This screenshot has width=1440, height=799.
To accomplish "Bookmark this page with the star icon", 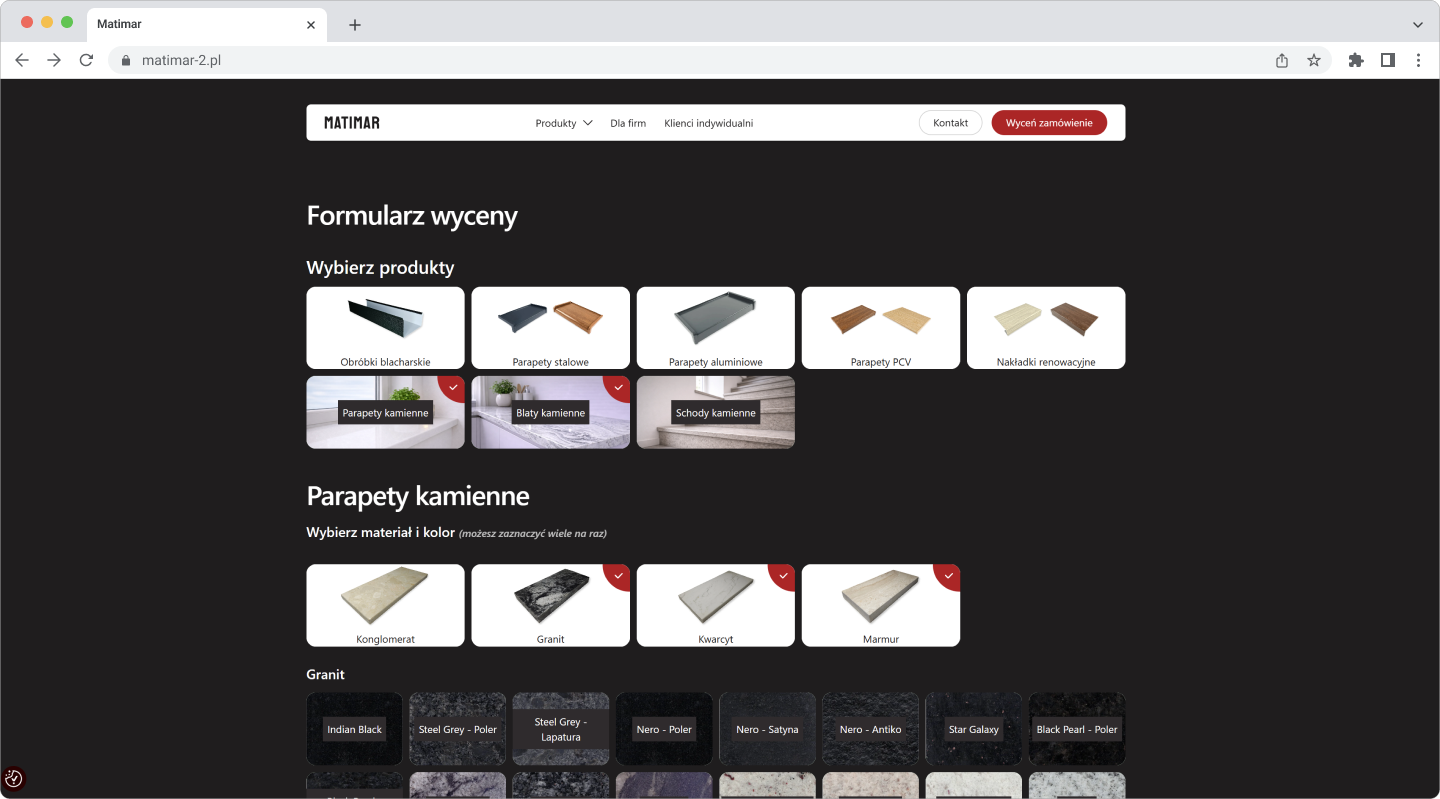I will 1314,60.
